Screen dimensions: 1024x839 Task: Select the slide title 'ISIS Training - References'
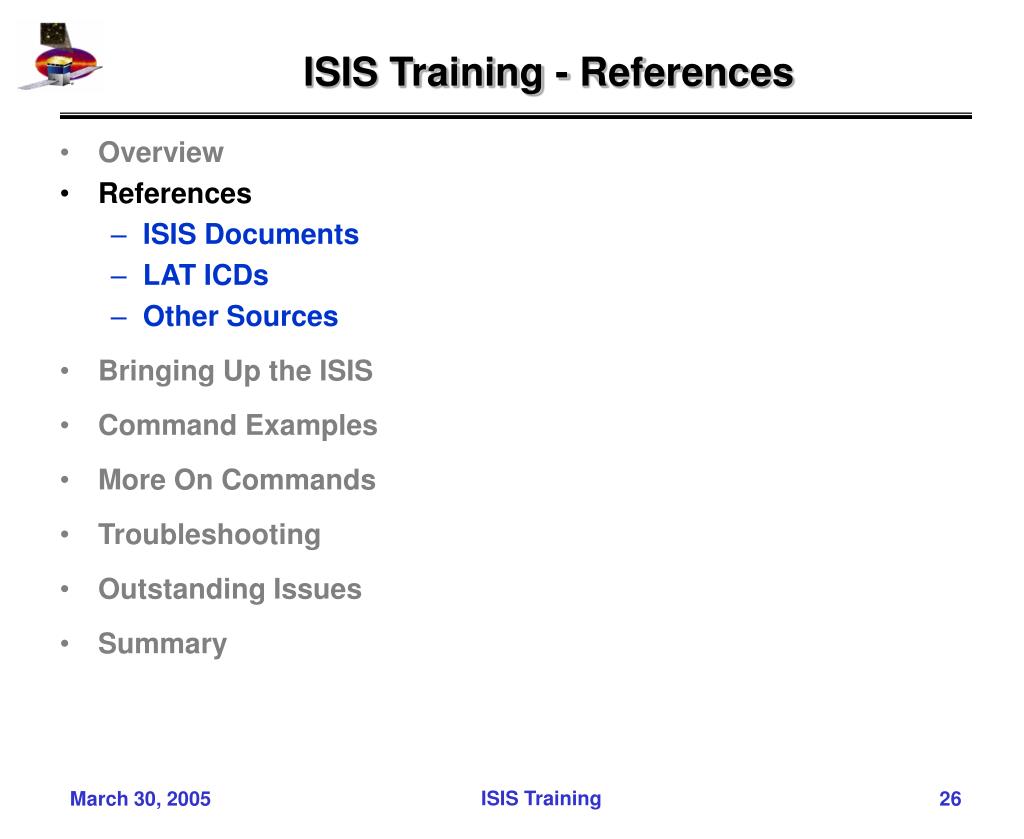[549, 72]
